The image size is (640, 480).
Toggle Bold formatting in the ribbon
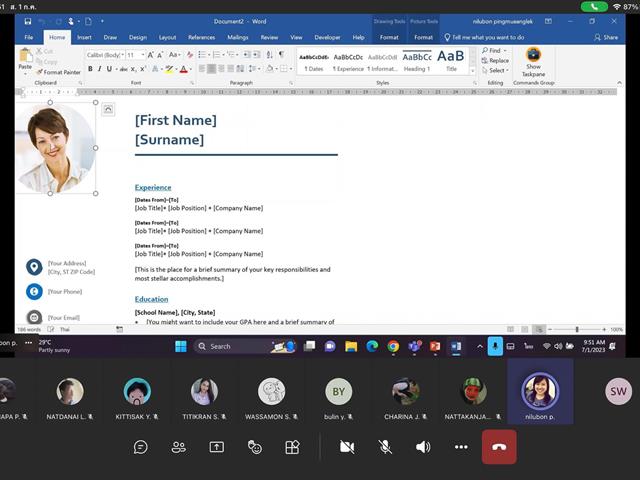pyautogui.click(x=90, y=69)
